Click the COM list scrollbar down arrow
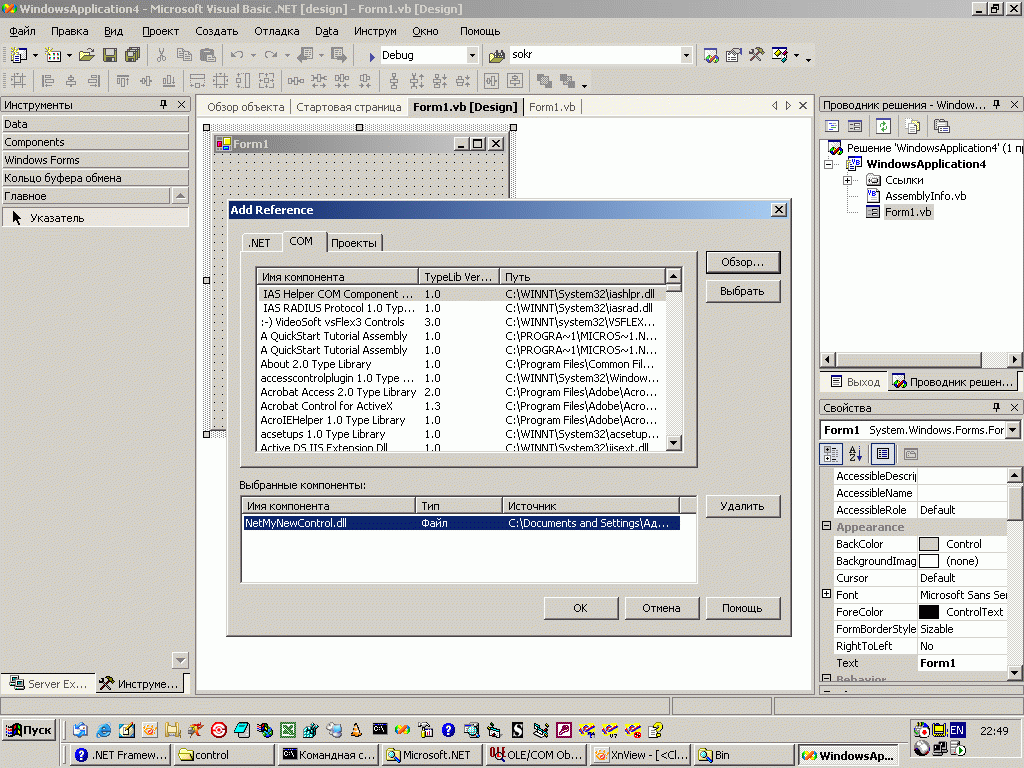The height and width of the screenshot is (768, 1024). coord(674,442)
